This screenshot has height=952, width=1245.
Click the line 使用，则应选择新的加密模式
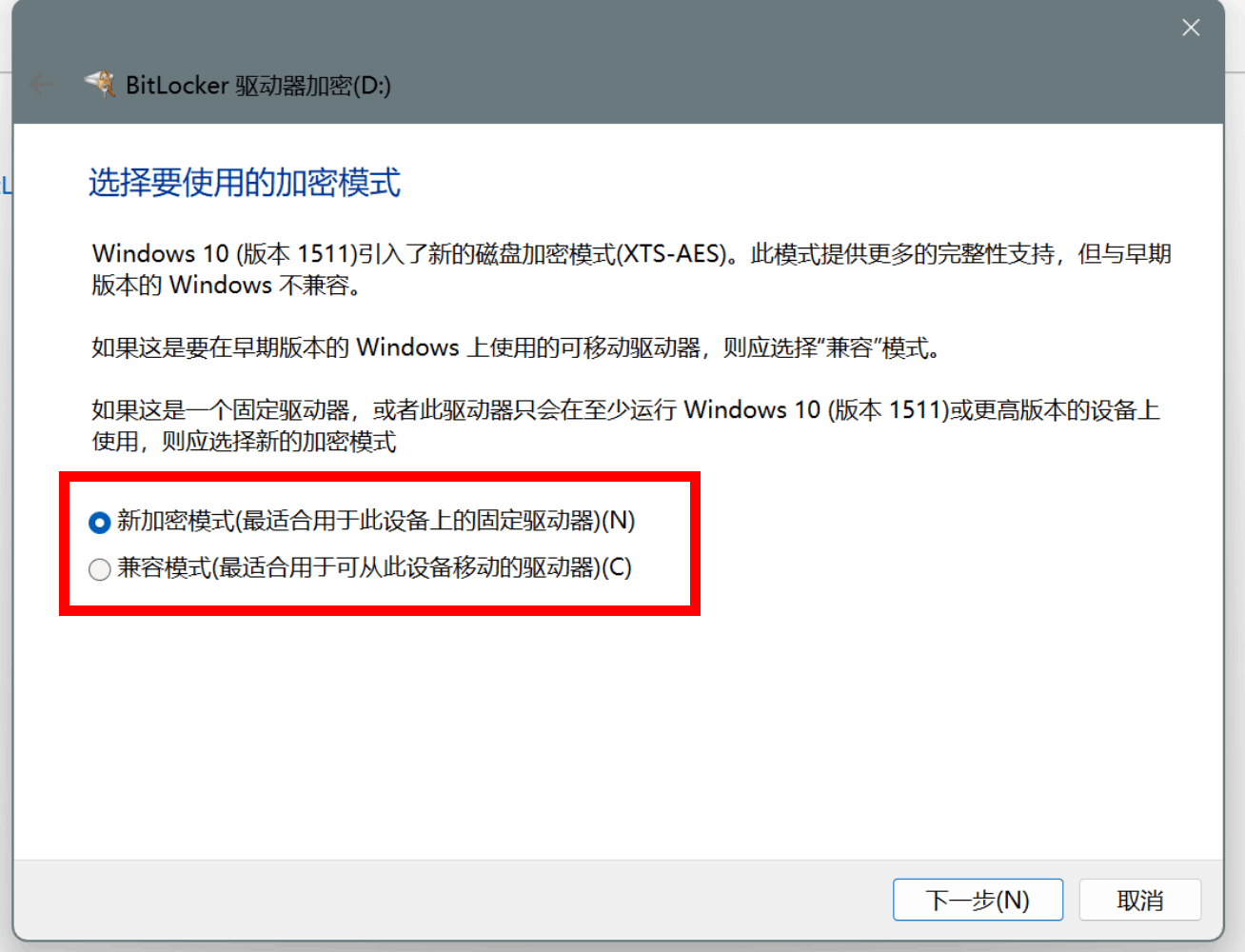coord(244,442)
